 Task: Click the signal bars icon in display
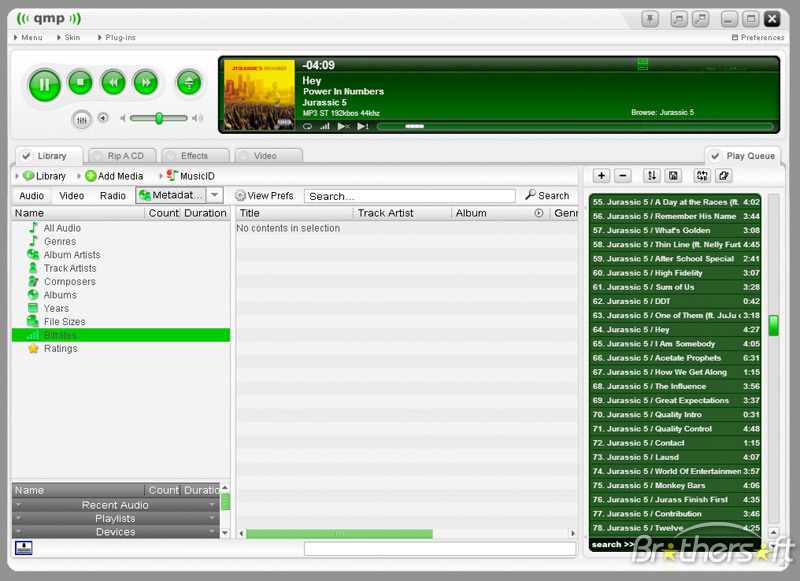coord(324,127)
